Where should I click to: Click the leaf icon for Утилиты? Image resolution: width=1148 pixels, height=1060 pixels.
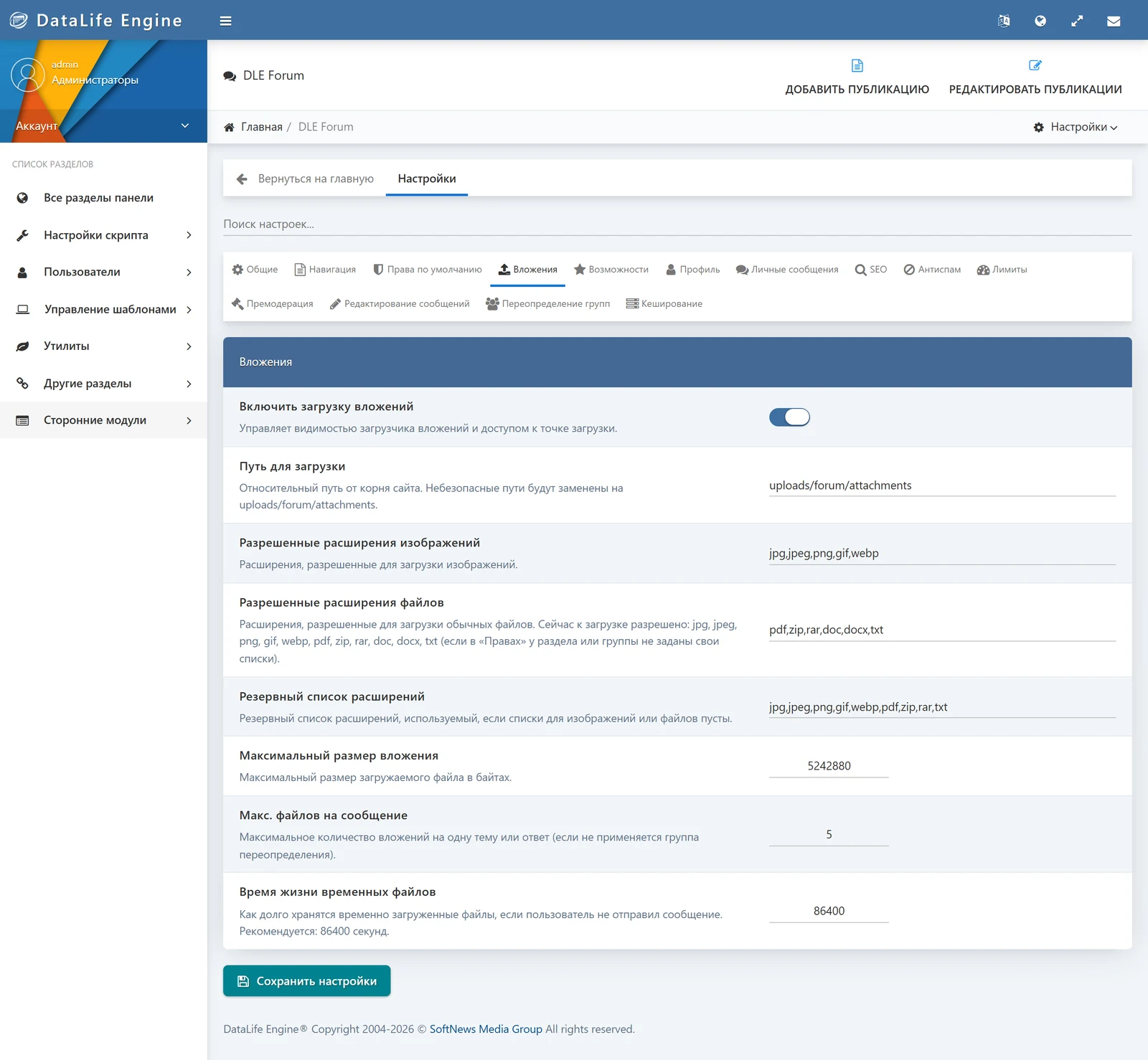coord(22,346)
